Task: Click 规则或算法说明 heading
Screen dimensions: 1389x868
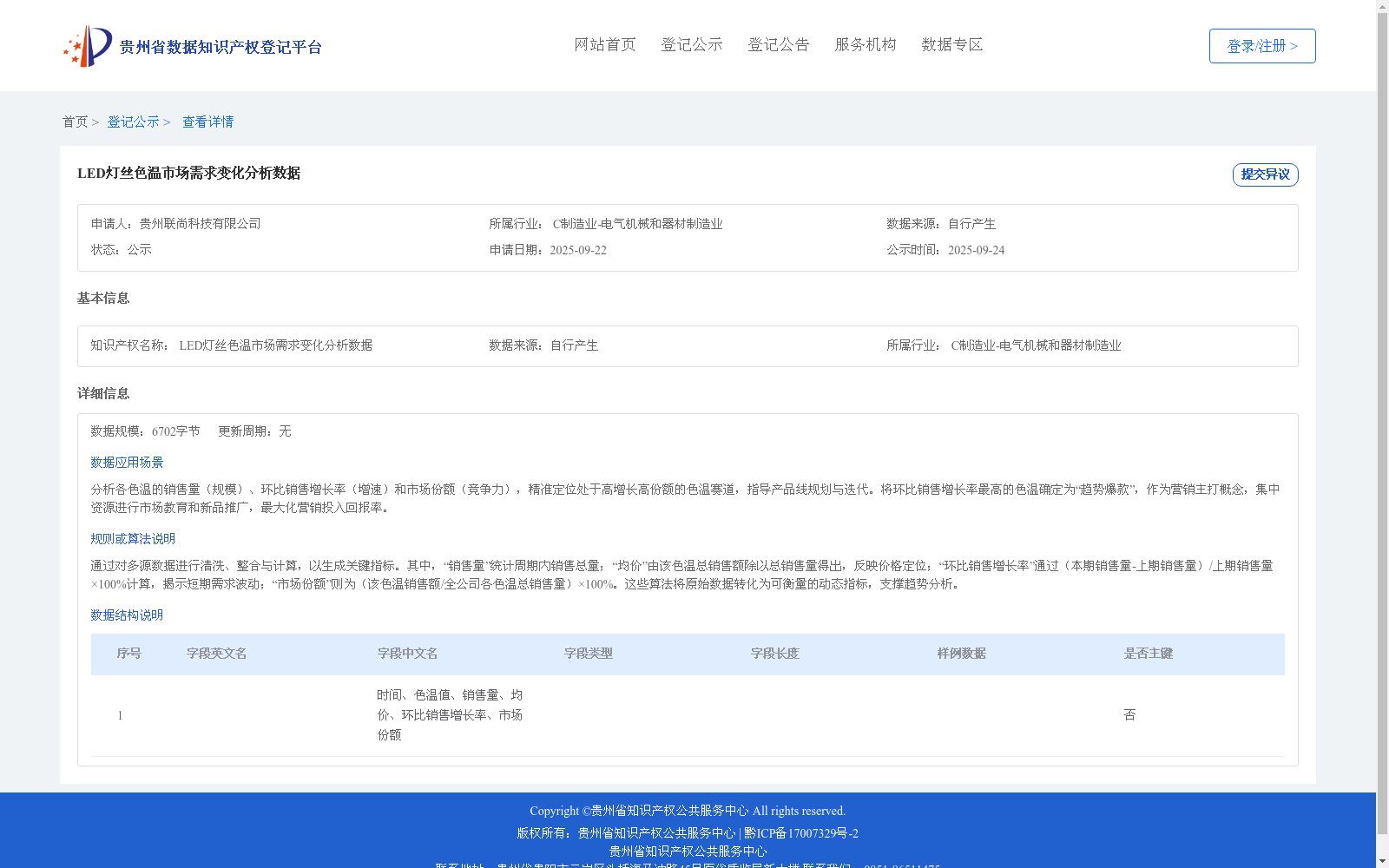Action: [133, 539]
